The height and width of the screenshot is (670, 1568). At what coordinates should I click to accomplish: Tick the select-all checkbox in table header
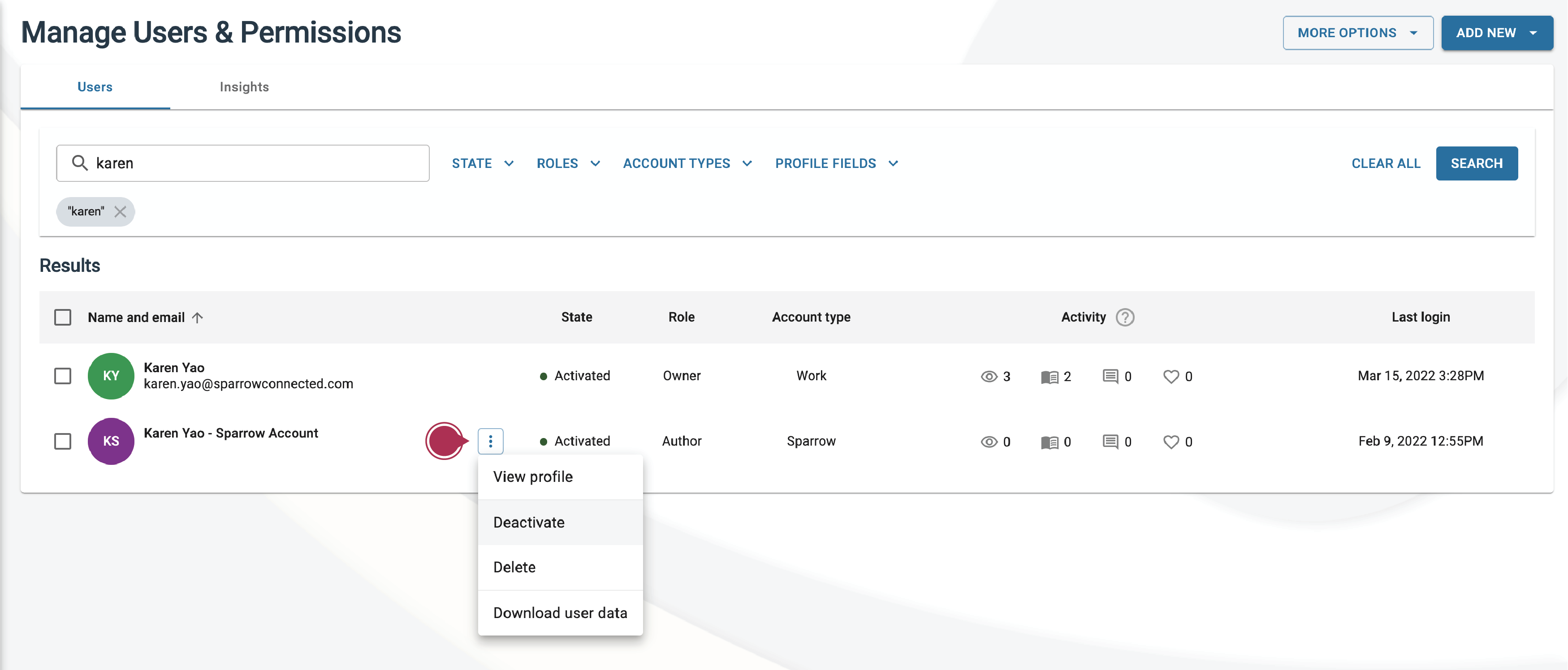tap(63, 317)
